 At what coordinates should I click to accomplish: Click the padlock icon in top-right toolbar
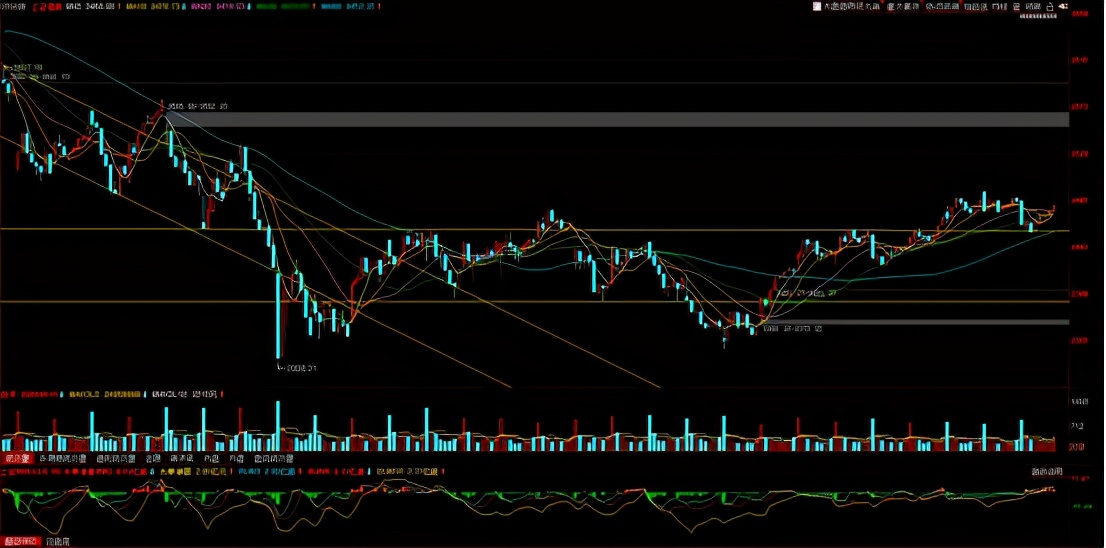click(1048, 7)
